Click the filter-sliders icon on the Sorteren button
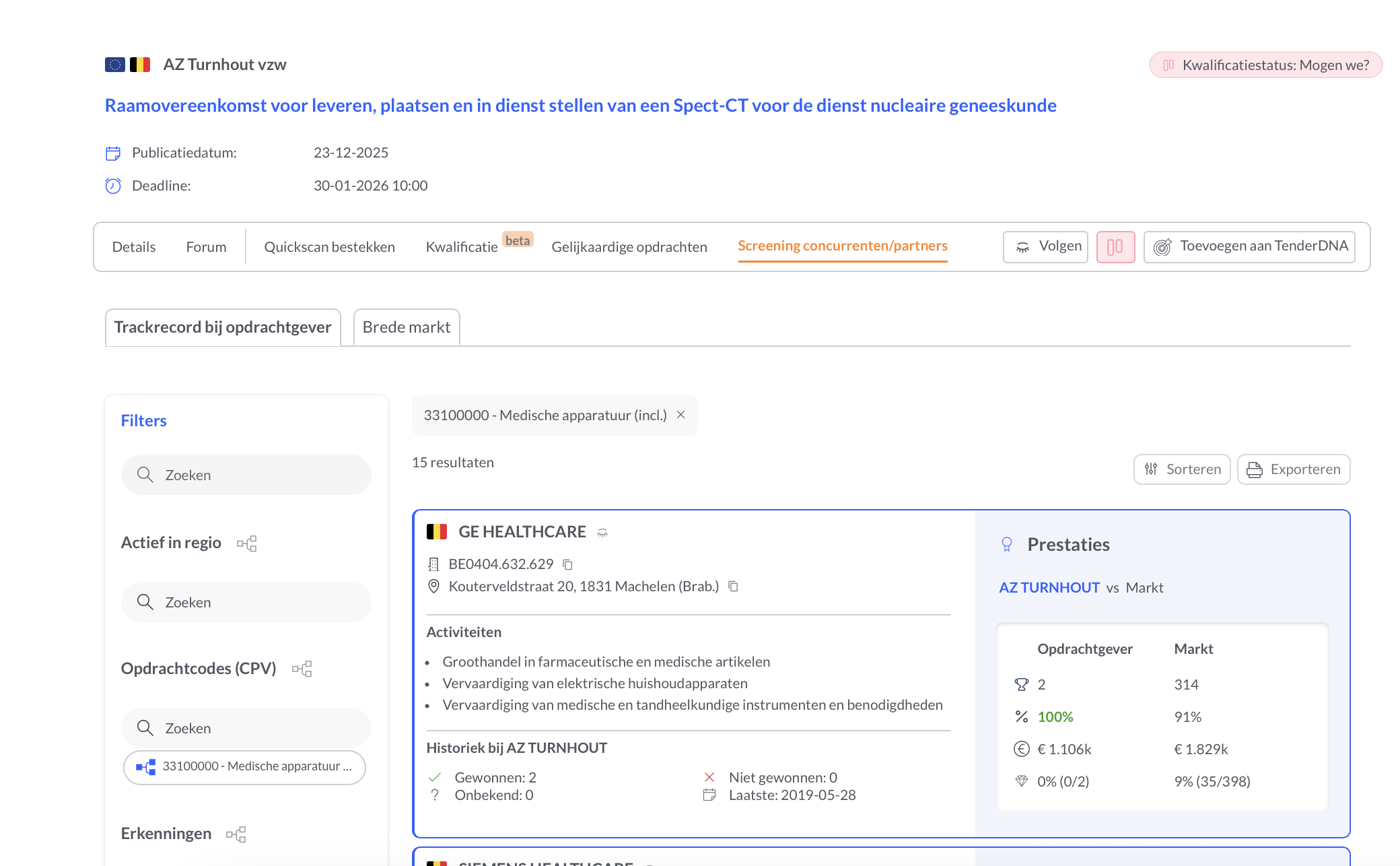Image resolution: width=1400 pixels, height=866 pixels. point(1151,469)
